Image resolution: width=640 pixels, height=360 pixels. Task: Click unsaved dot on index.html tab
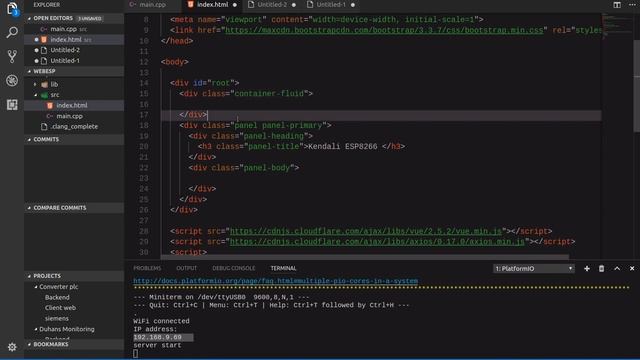pos(235,5)
